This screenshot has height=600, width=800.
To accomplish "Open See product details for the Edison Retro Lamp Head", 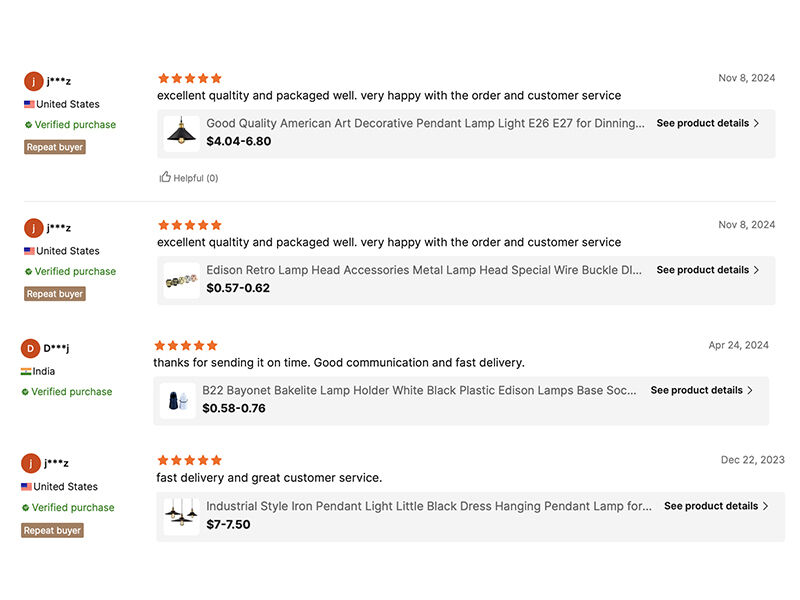I will click(x=706, y=269).
